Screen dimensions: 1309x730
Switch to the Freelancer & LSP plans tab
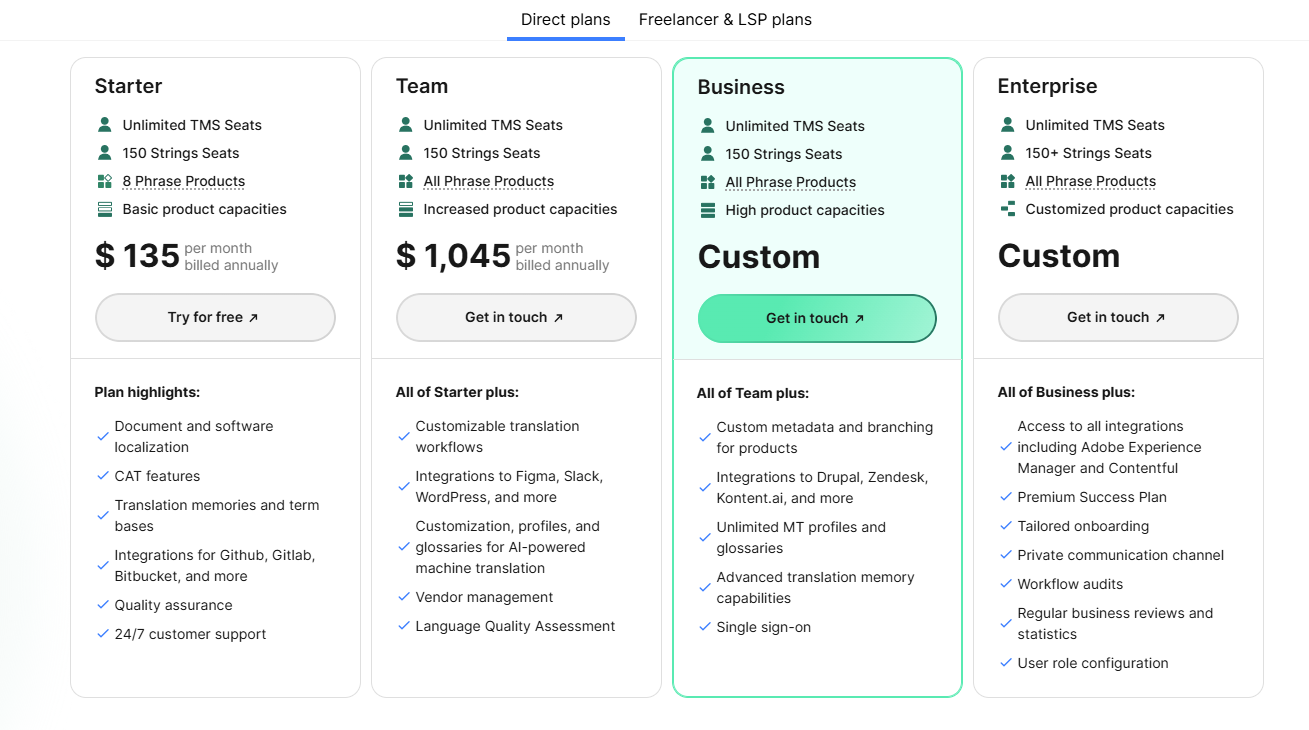(725, 19)
